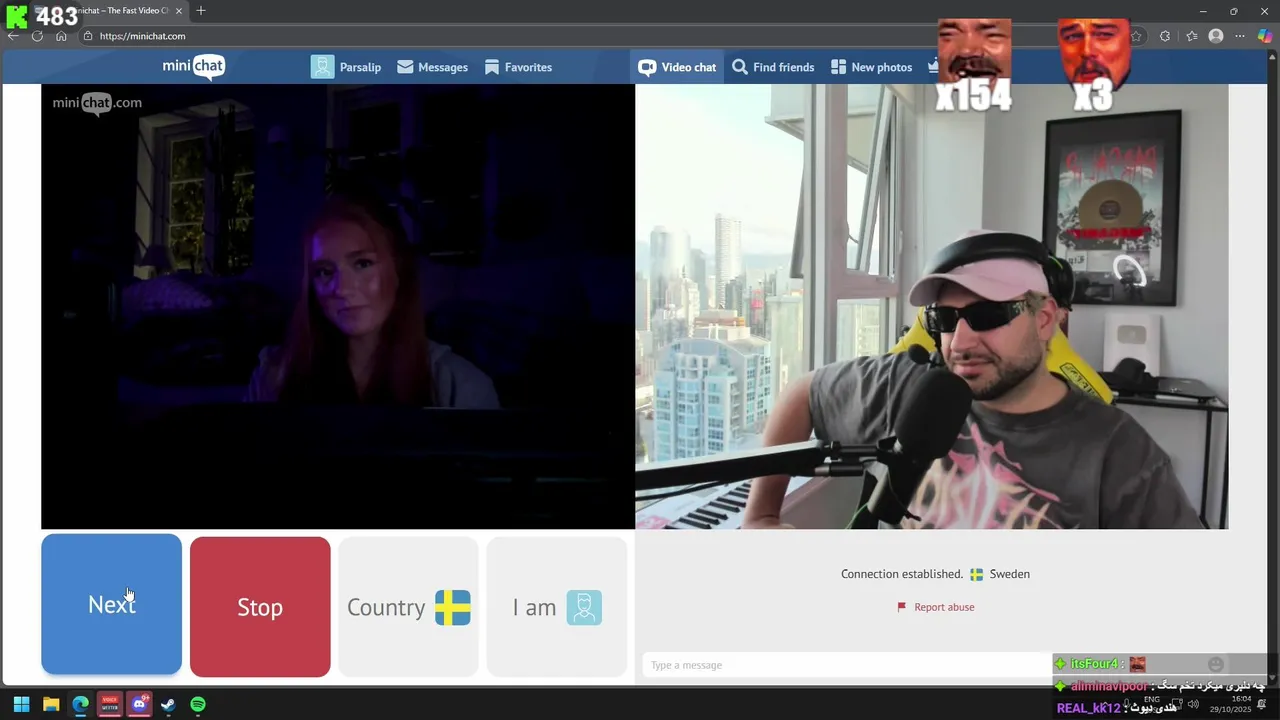Open the Favorites section
The height and width of the screenshot is (720, 1280).
[x=518, y=67]
